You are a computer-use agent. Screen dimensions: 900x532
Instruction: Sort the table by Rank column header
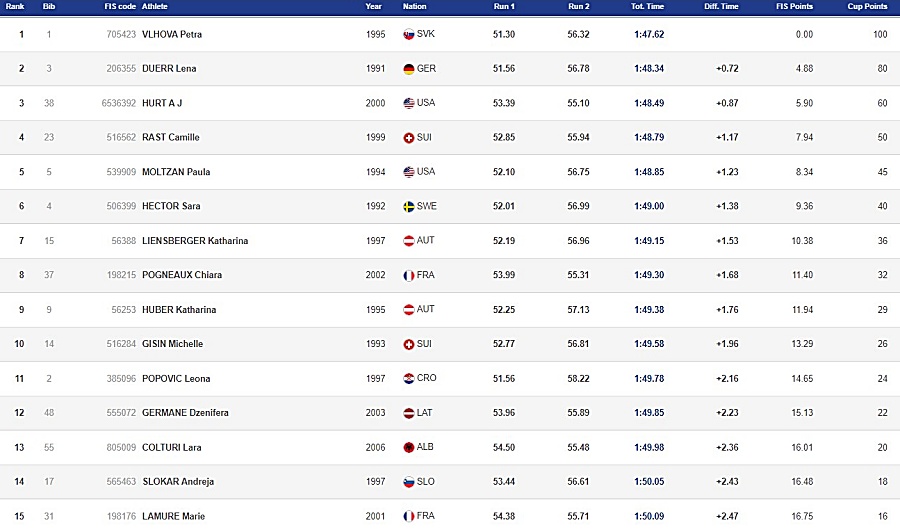15,6
